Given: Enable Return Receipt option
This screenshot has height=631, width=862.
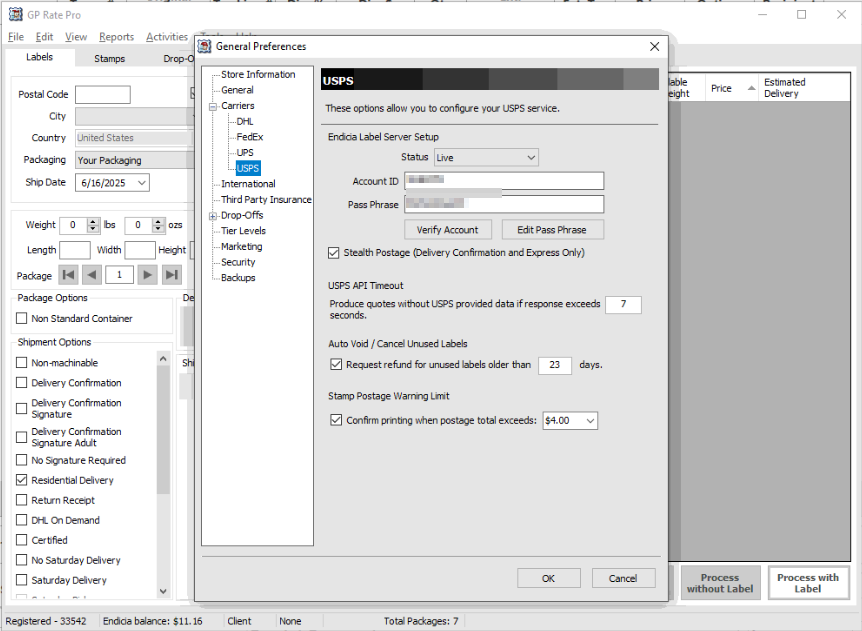Looking at the screenshot, I should (21, 500).
